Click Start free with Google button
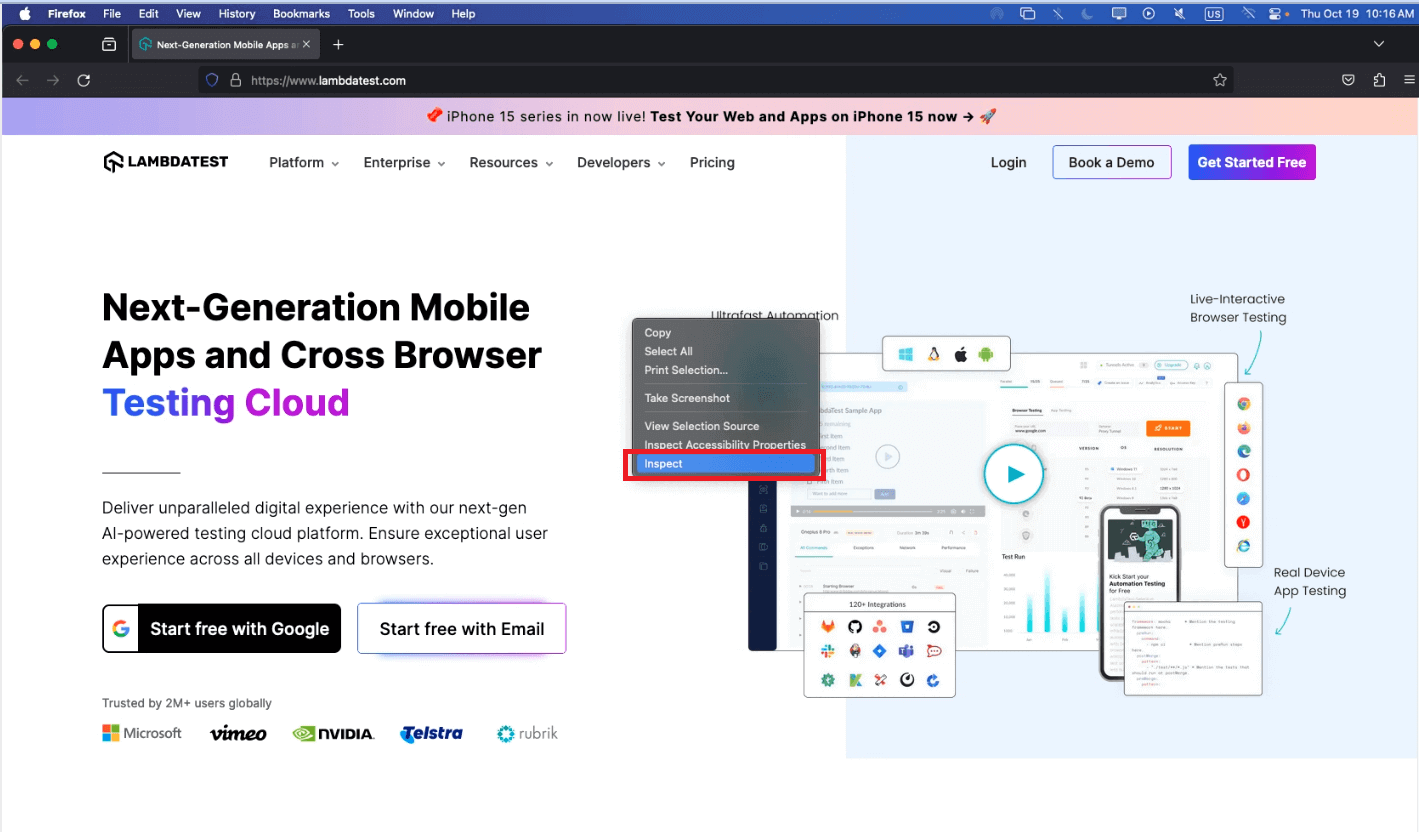This screenshot has width=1419, height=832. coord(221,629)
